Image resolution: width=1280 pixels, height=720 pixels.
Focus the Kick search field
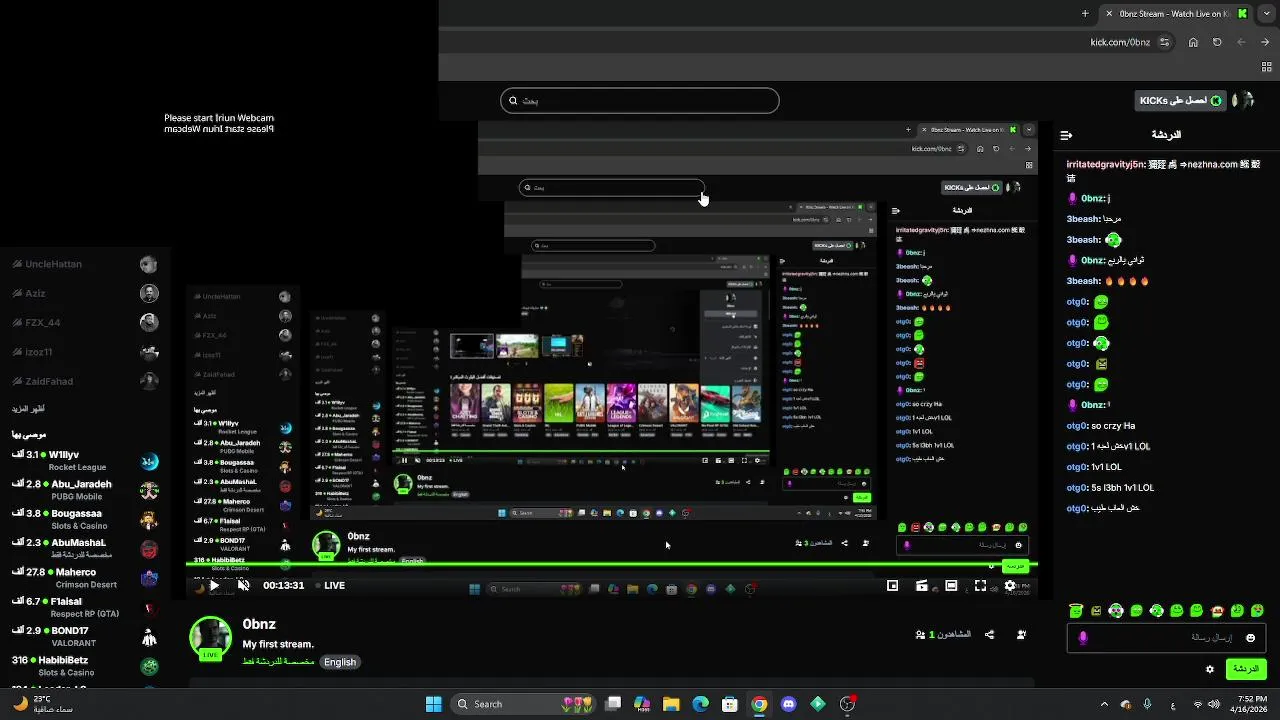pos(640,101)
